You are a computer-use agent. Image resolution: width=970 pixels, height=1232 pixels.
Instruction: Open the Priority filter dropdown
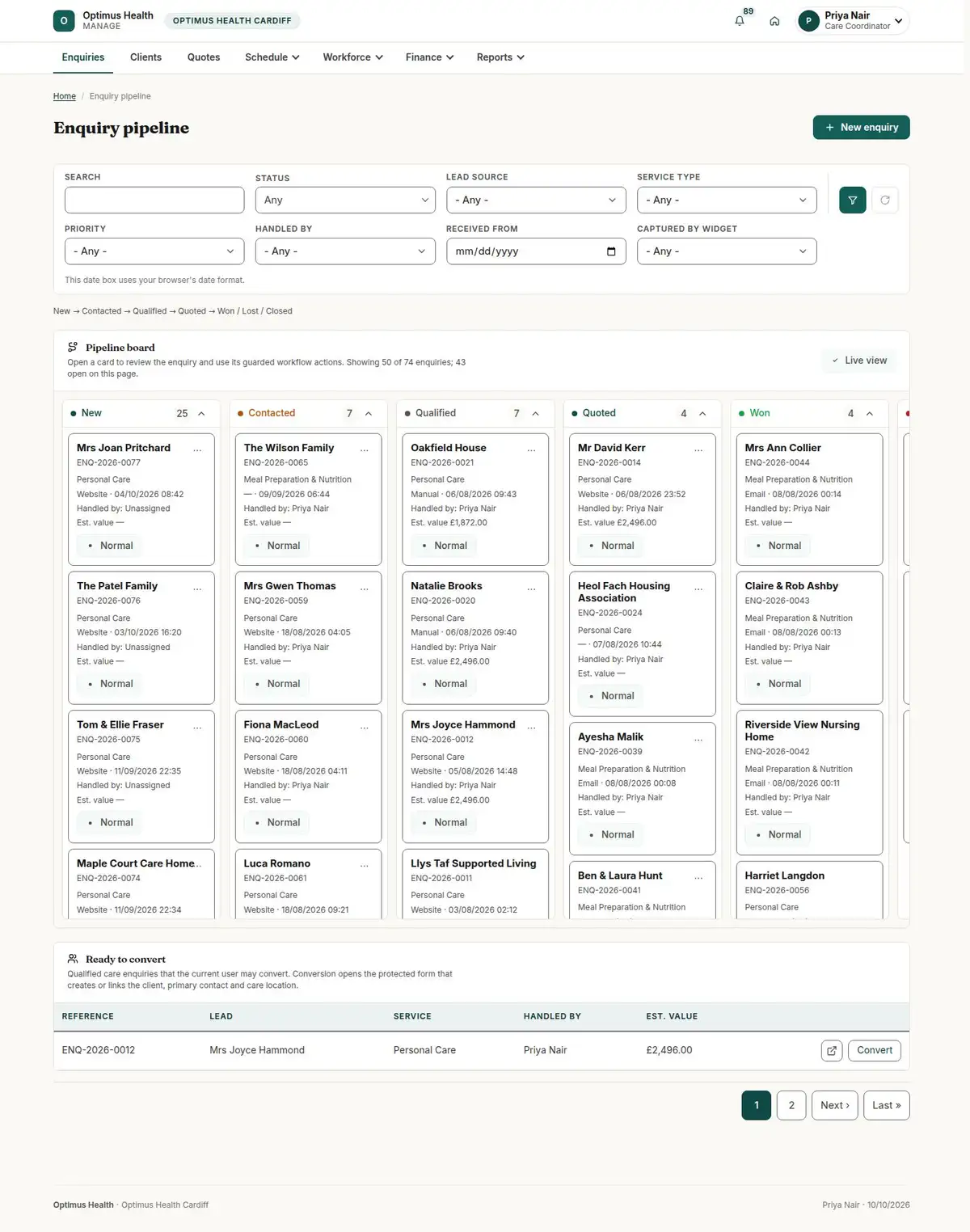[154, 251]
